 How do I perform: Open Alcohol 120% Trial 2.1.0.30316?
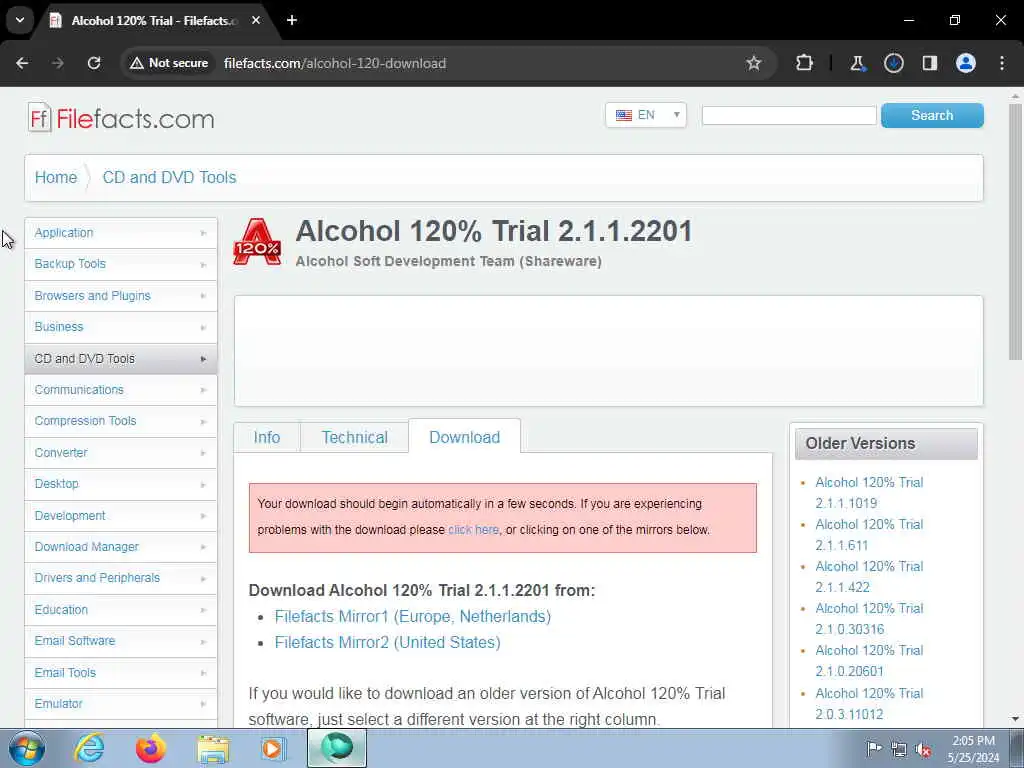(x=869, y=618)
